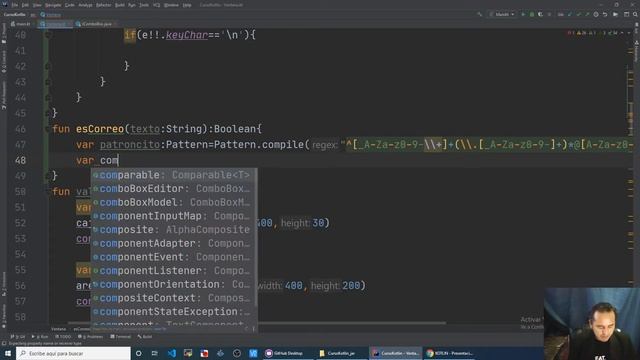Open the Build tool window tab

coord(145,337)
